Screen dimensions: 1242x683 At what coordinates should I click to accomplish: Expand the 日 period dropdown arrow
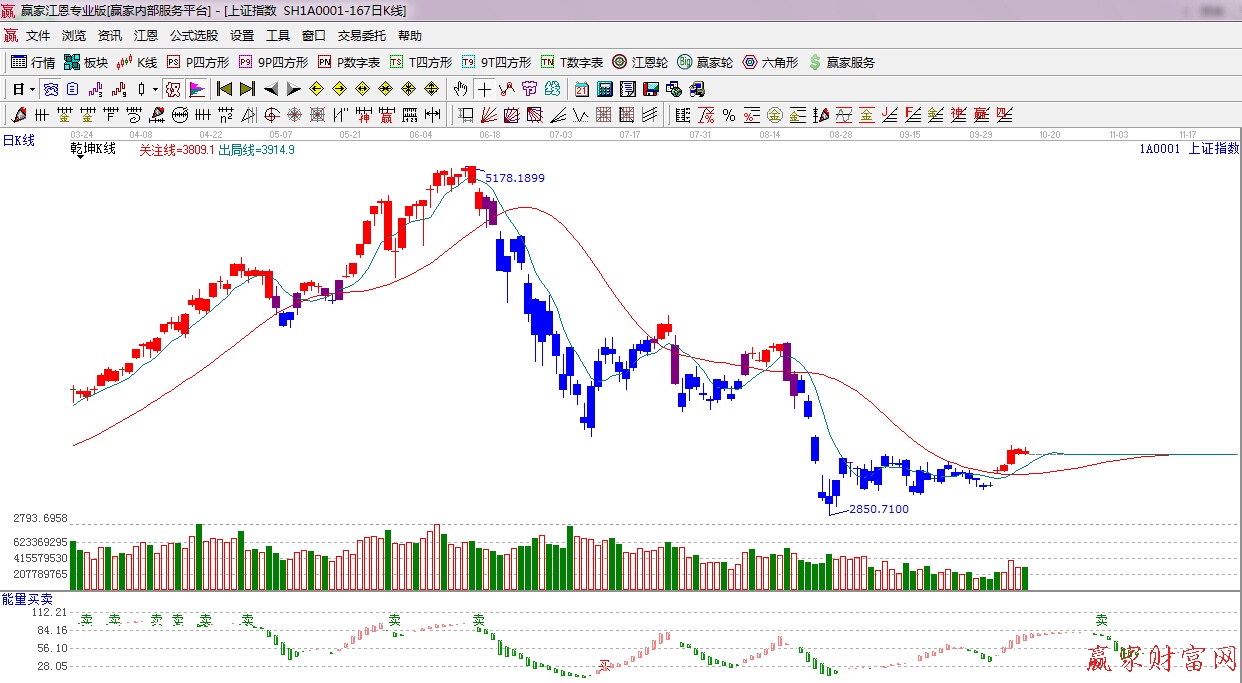32,89
